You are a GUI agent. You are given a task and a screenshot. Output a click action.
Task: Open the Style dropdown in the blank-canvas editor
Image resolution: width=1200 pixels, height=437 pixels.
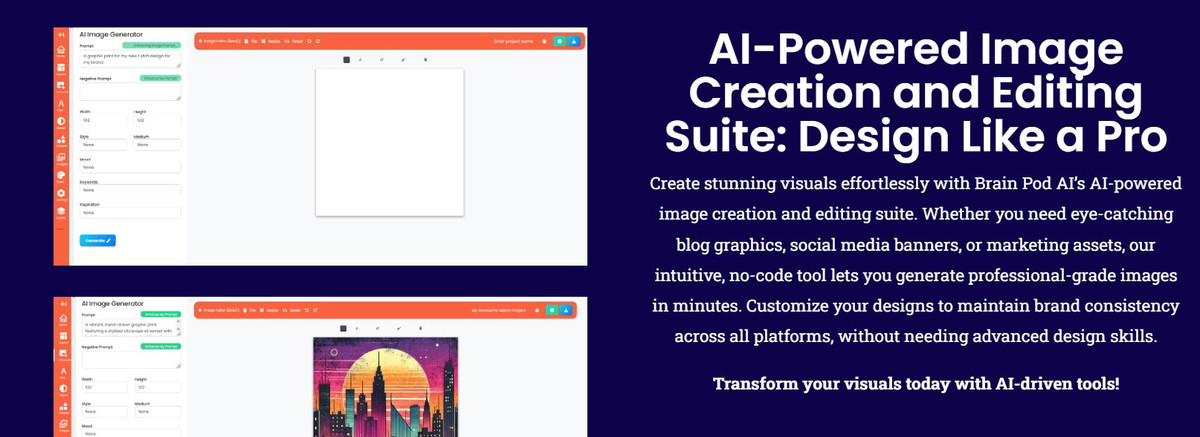coord(104,144)
